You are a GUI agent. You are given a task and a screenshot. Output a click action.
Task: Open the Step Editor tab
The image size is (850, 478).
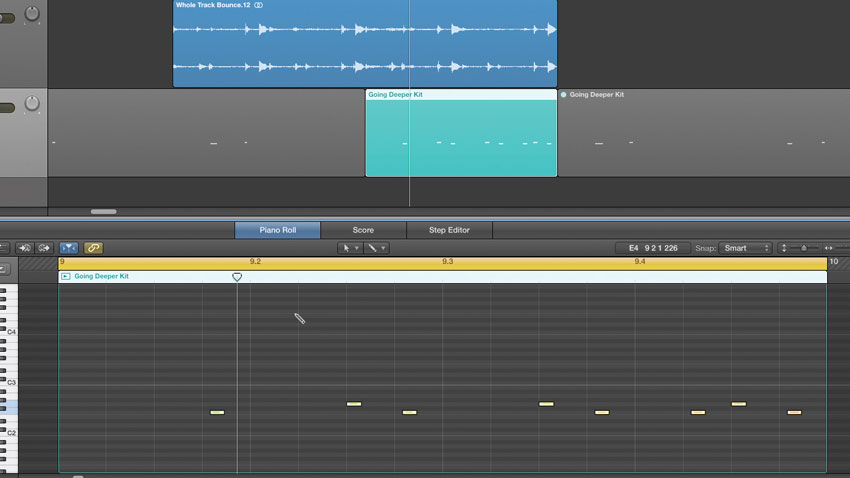[x=449, y=230]
